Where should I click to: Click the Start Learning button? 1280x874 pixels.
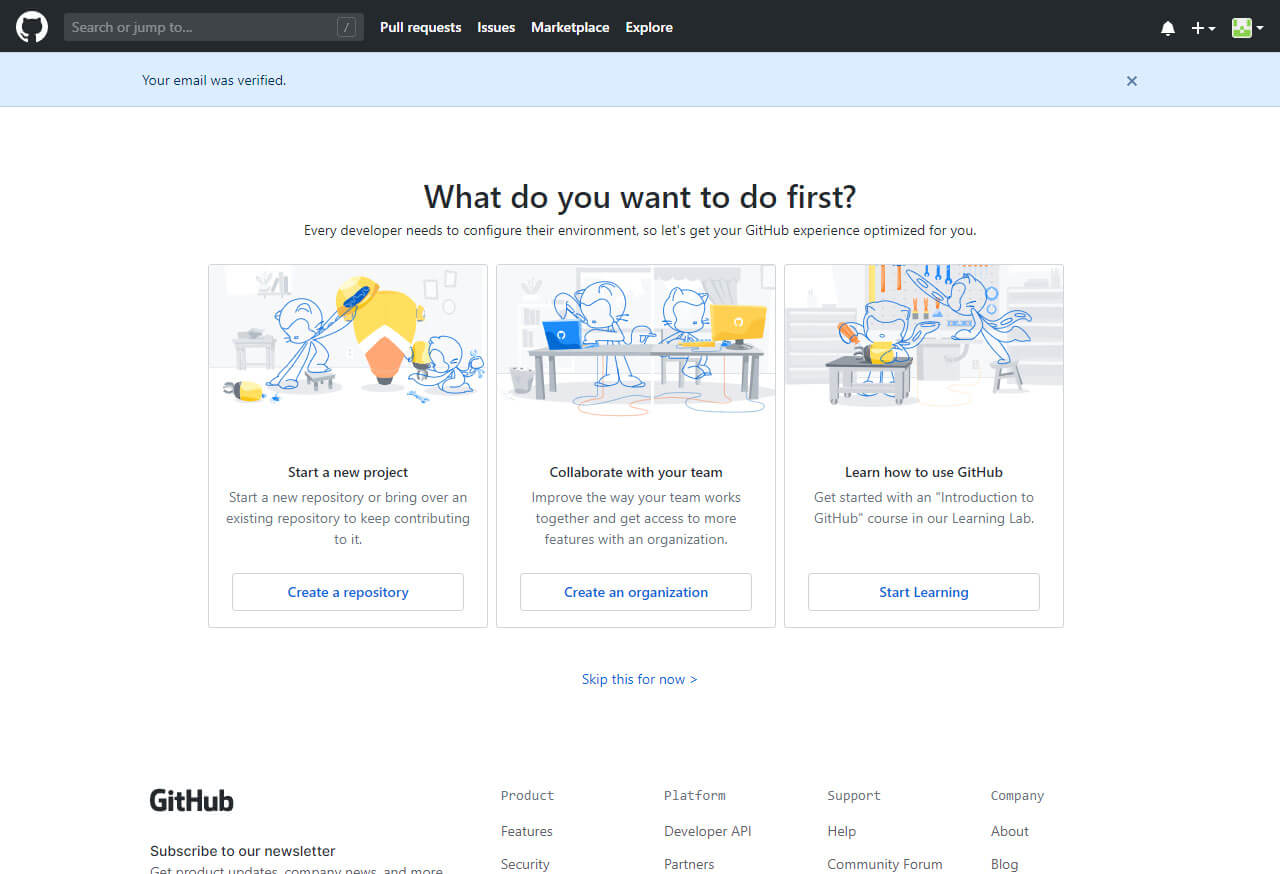pos(924,592)
